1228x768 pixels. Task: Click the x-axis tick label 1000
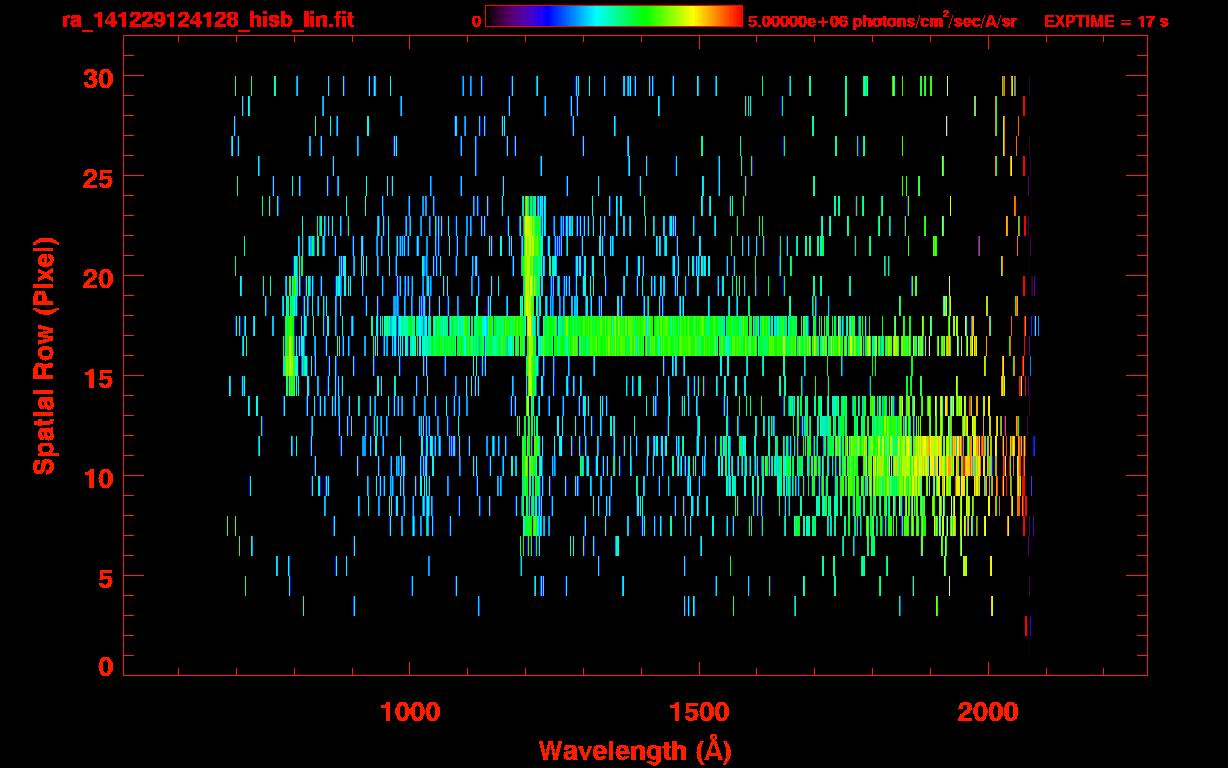(x=410, y=712)
